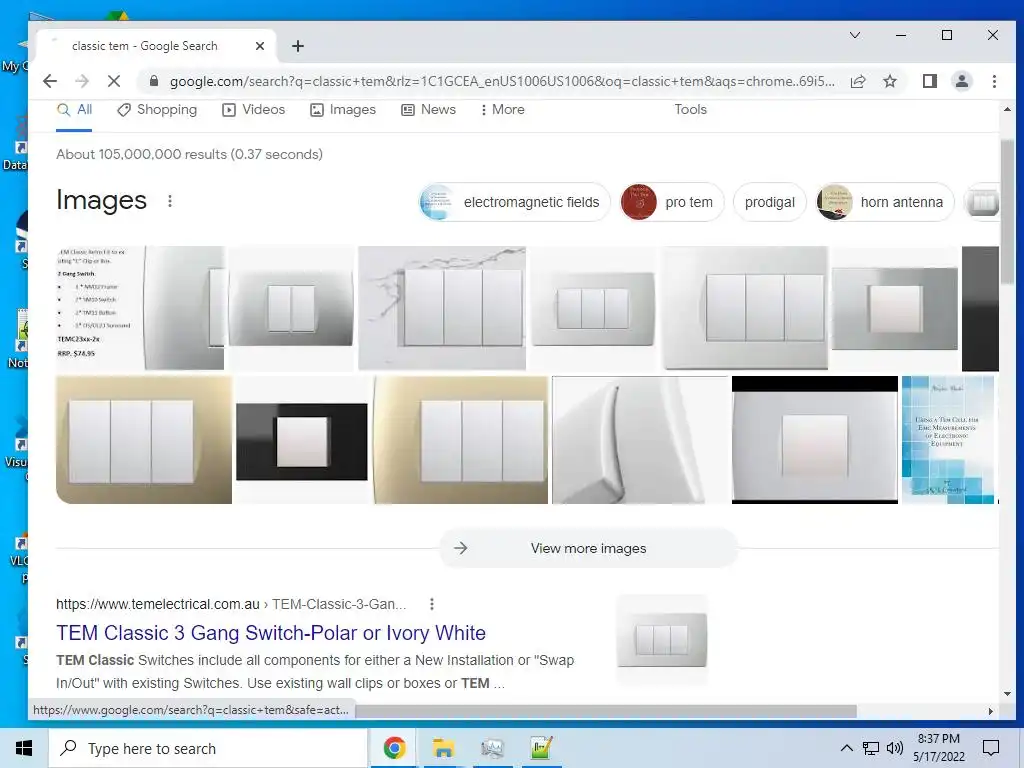Open the close-up switch edge image
Image resolution: width=1024 pixels, height=768 pixels.
640,440
